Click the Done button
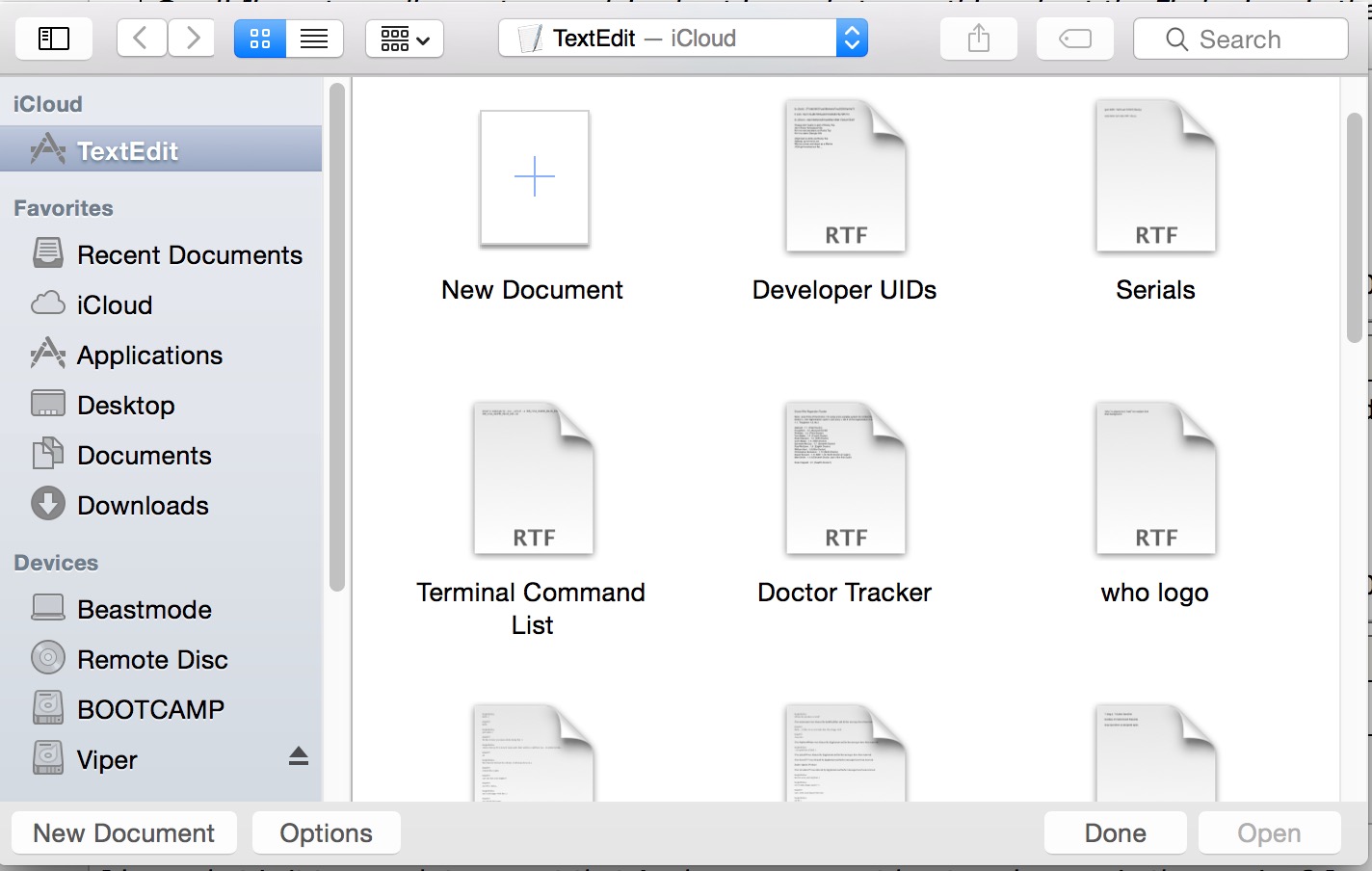 click(1115, 832)
